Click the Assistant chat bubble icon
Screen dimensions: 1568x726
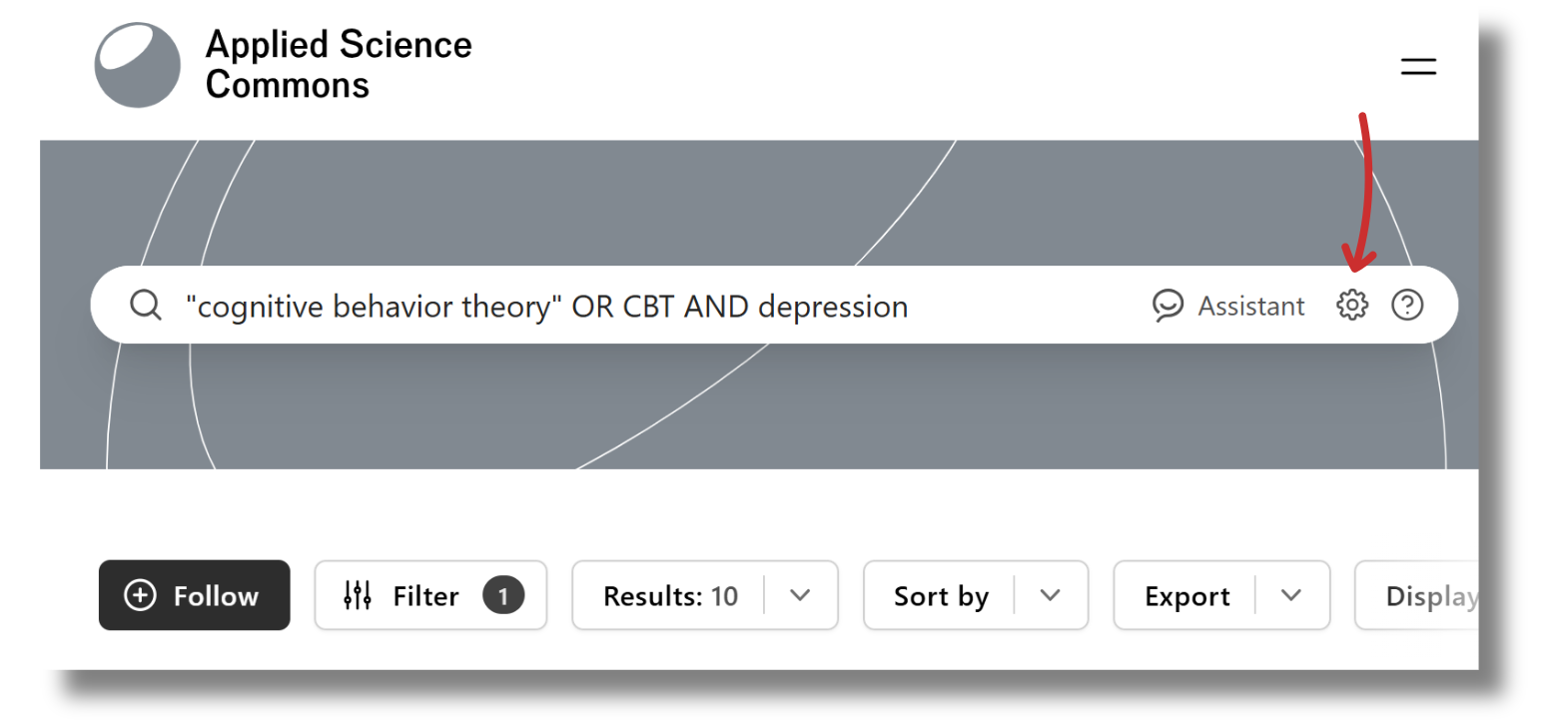pyautogui.click(x=1167, y=305)
